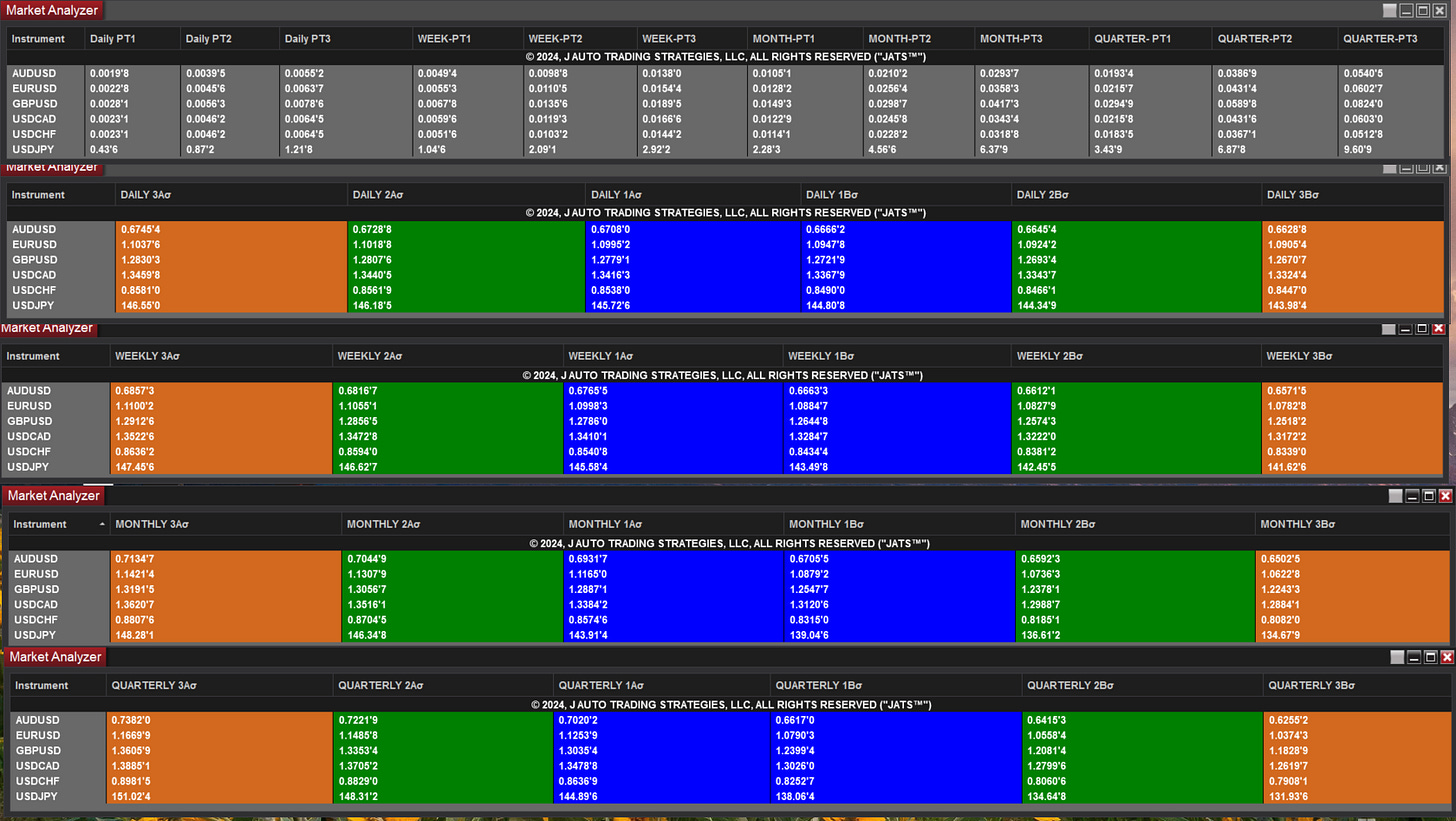Click the orange cell with value 151.02'4
The width and height of the screenshot is (1456, 821).
219,797
